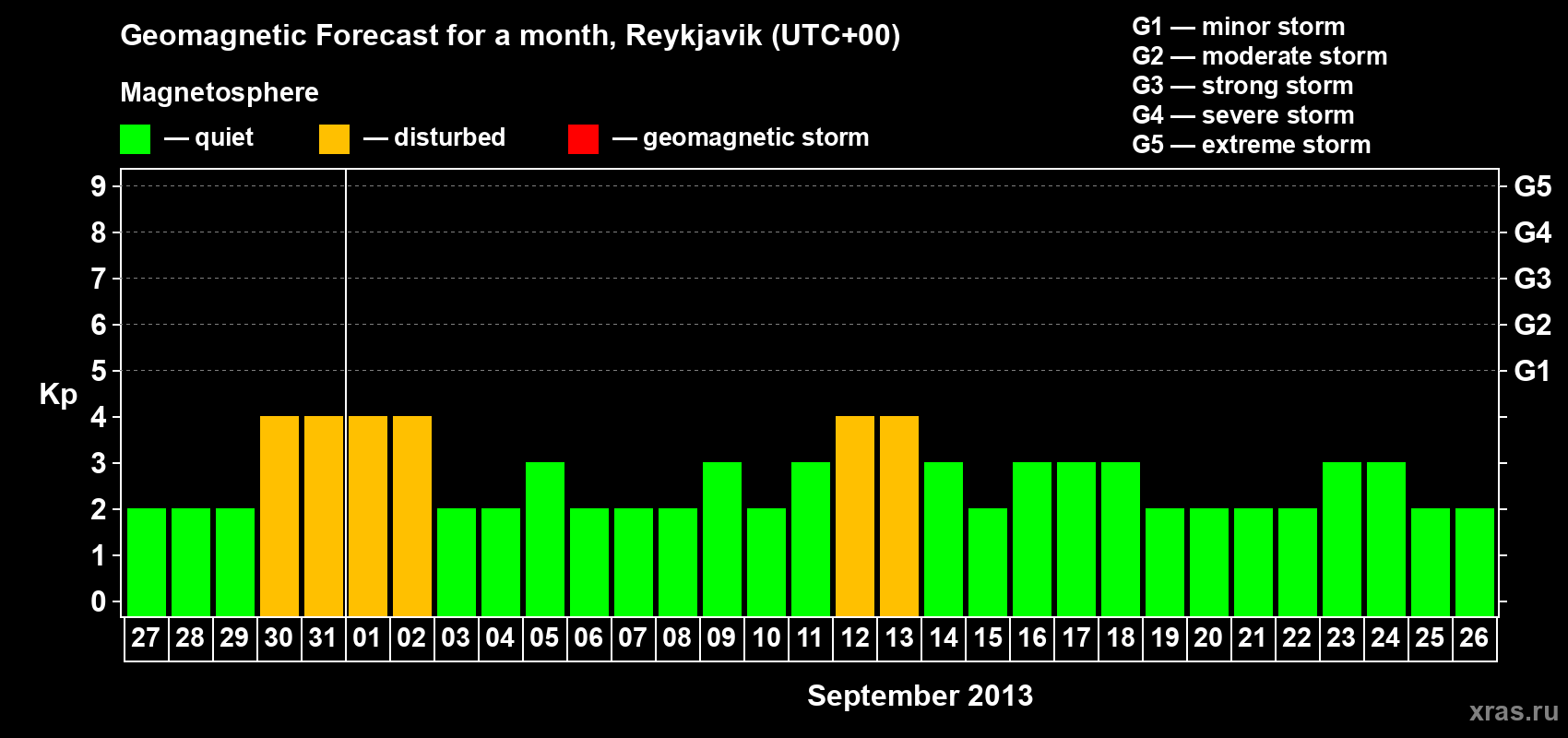Screen dimensions: 1568x738
Task: Click the green bar for day 26
Action: click(1475, 563)
